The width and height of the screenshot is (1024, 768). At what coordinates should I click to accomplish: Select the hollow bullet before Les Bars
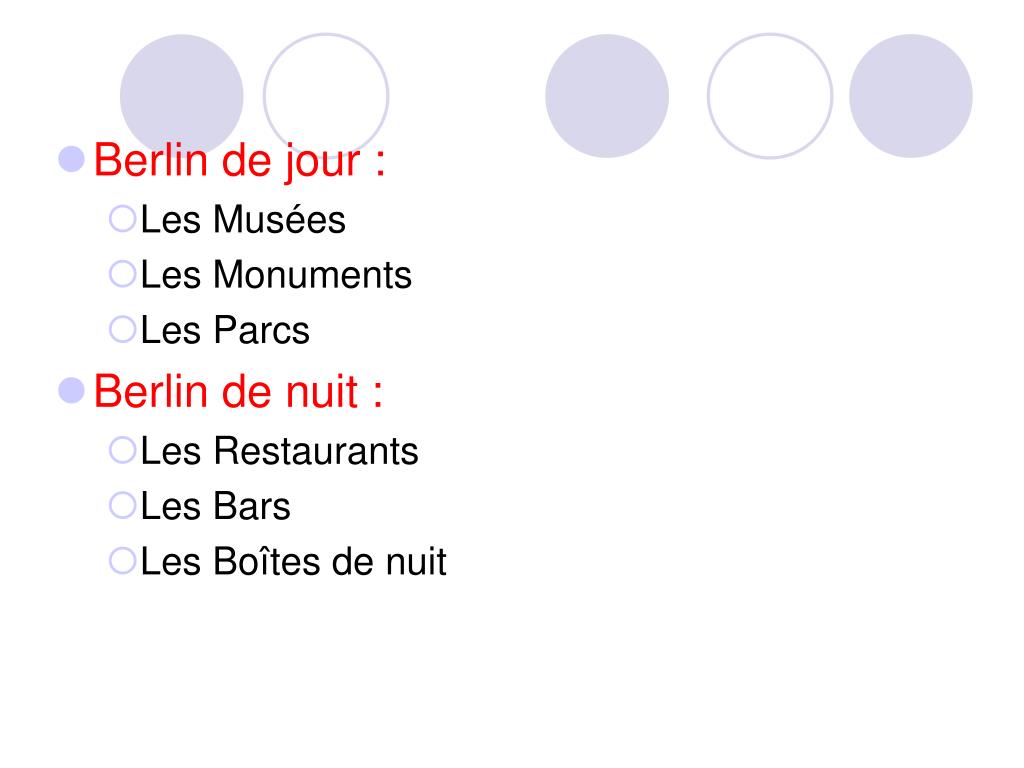point(122,505)
